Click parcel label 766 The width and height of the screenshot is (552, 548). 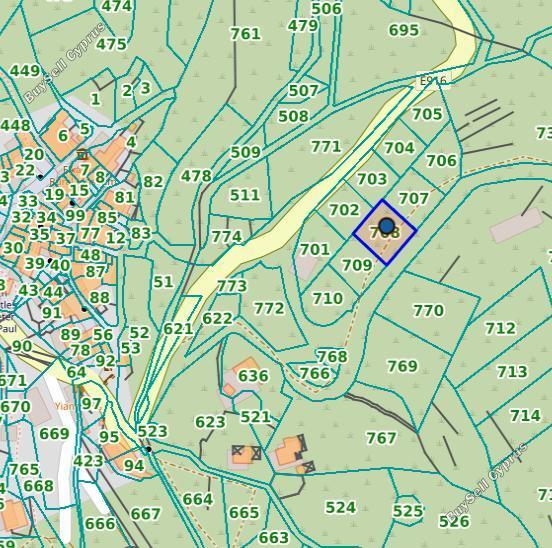click(x=314, y=373)
